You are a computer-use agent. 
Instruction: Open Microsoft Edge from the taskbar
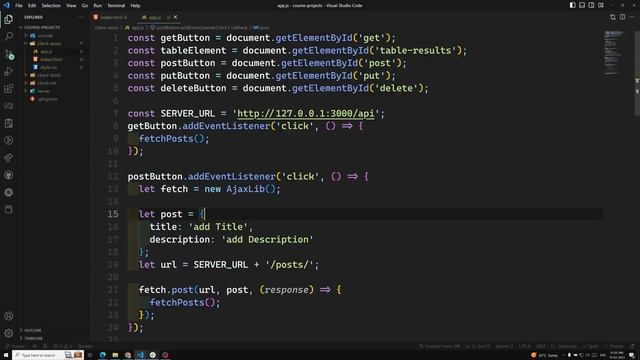102,355
